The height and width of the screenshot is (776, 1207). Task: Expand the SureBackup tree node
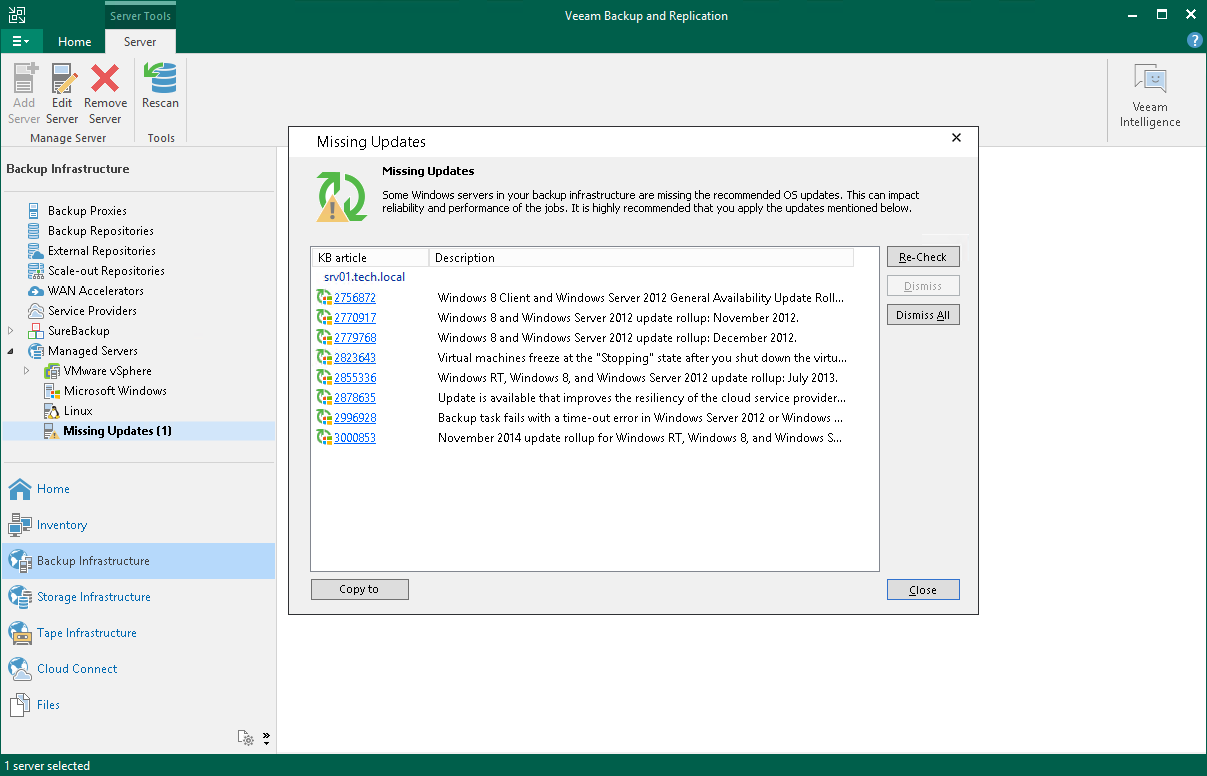(x=11, y=331)
